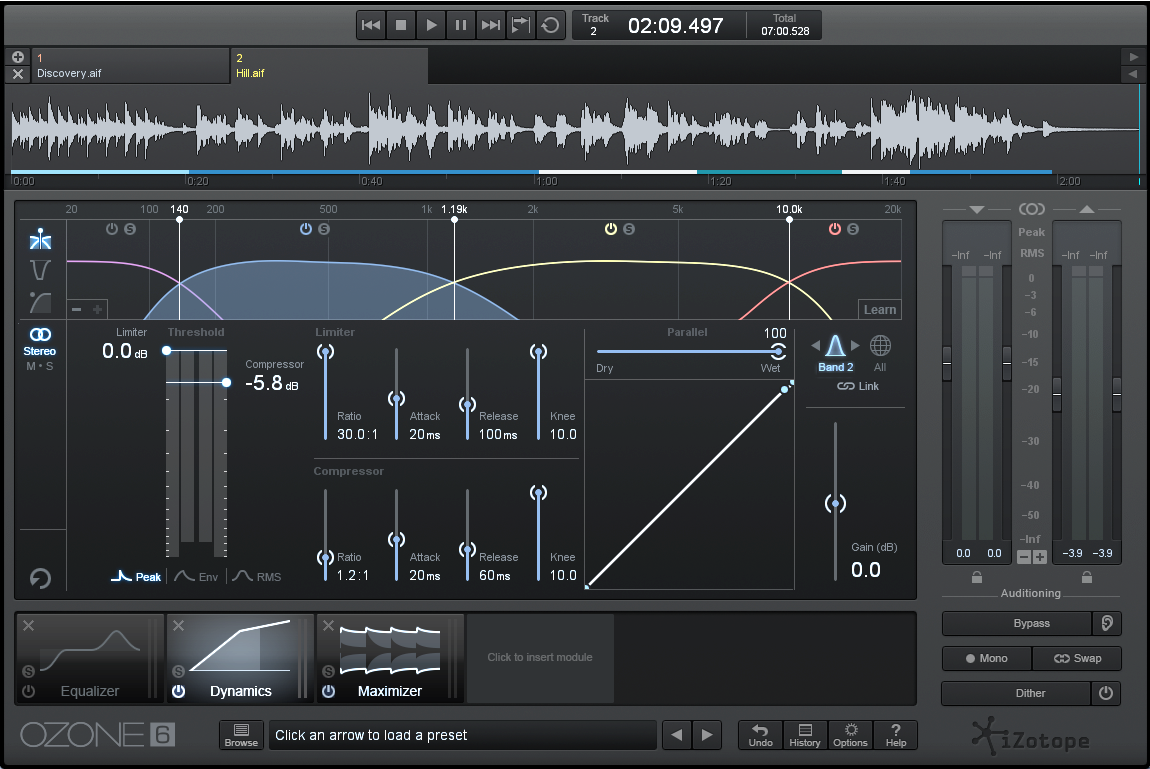Select the Discovery.aif track tab
1150x769 pixels.
coord(130,66)
